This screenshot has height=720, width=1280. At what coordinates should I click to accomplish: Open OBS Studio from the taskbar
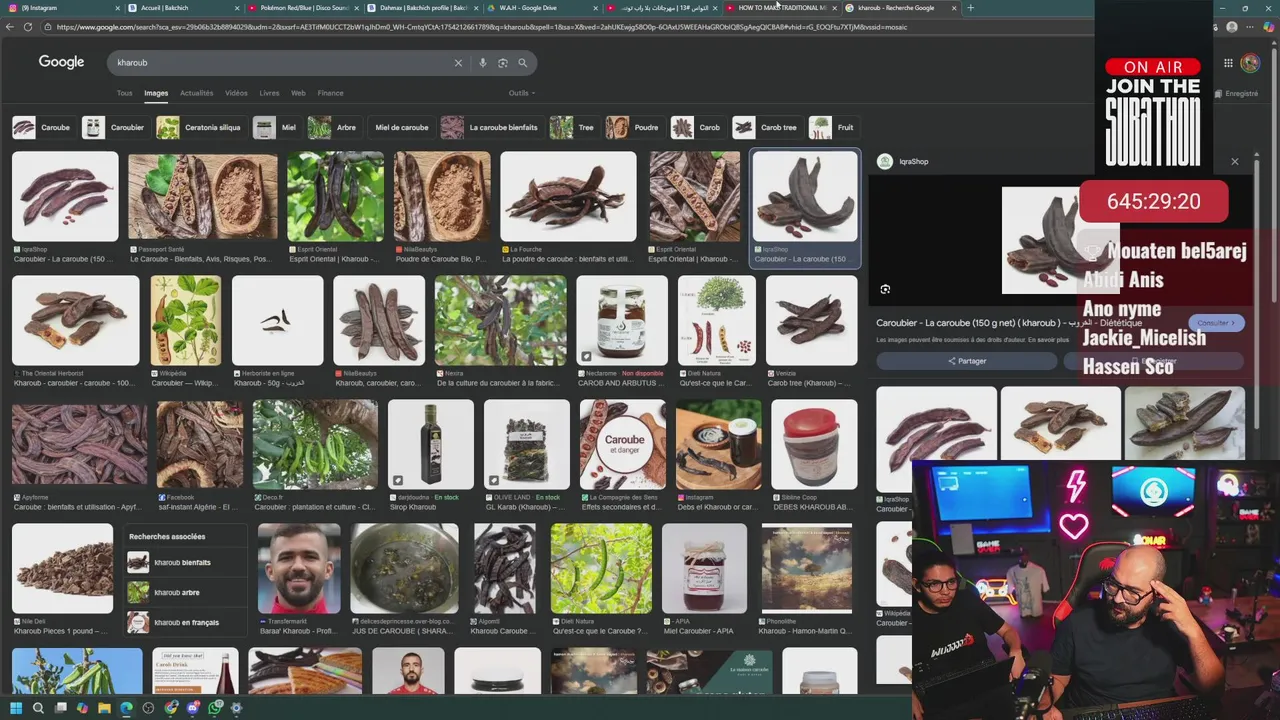click(x=148, y=708)
